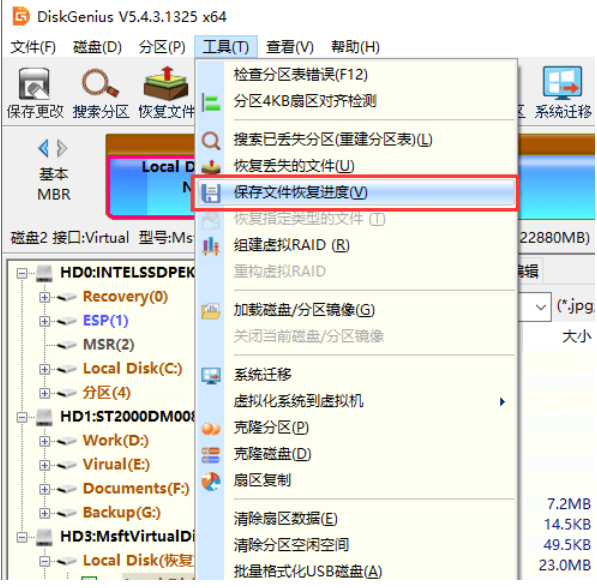
Task: Click the orange spheres icon beside 克隆分区
Action: click(x=211, y=428)
